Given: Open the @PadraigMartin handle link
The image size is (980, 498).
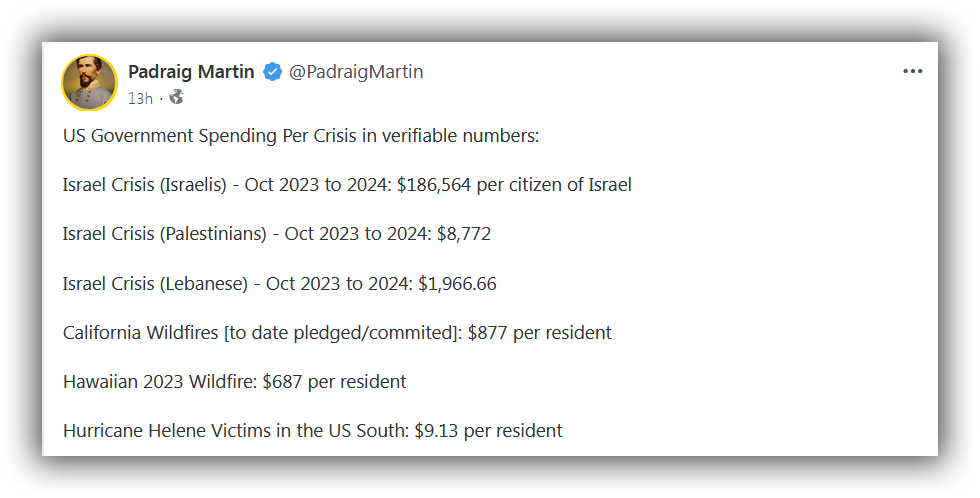Looking at the screenshot, I should point(356,72).
